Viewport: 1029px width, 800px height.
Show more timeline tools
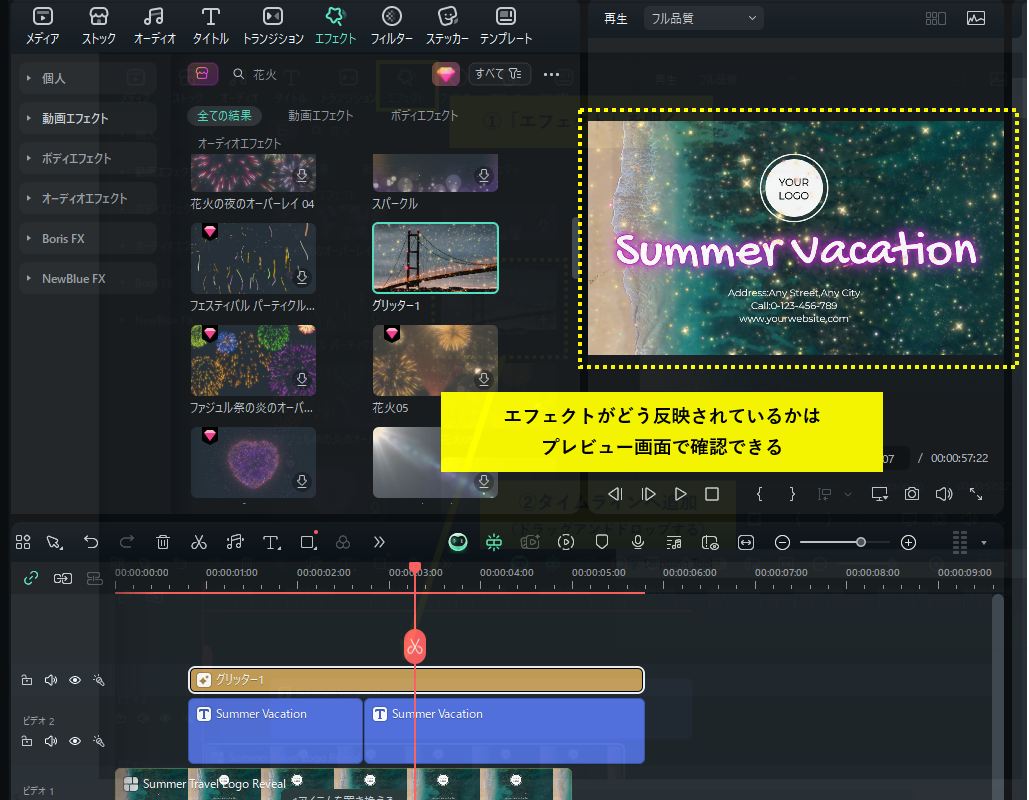(x=379, y=542)
